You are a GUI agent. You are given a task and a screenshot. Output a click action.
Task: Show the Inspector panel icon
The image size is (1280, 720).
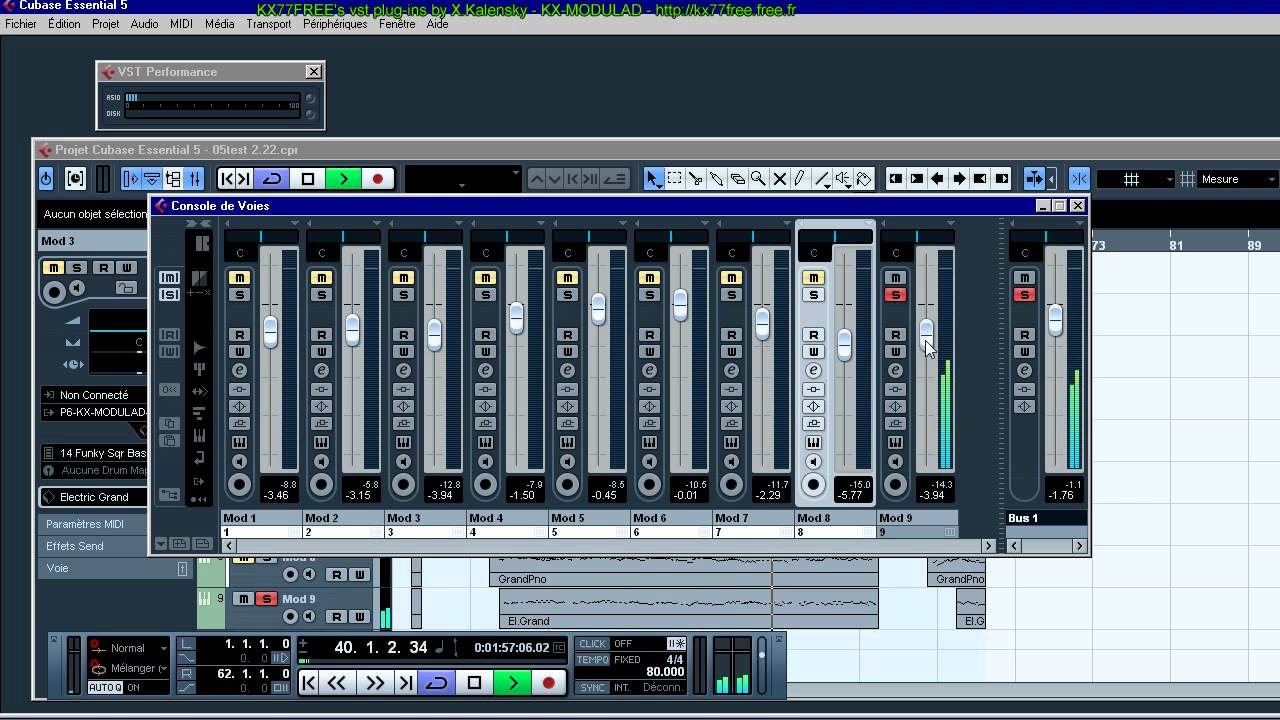tap(131, 179)
